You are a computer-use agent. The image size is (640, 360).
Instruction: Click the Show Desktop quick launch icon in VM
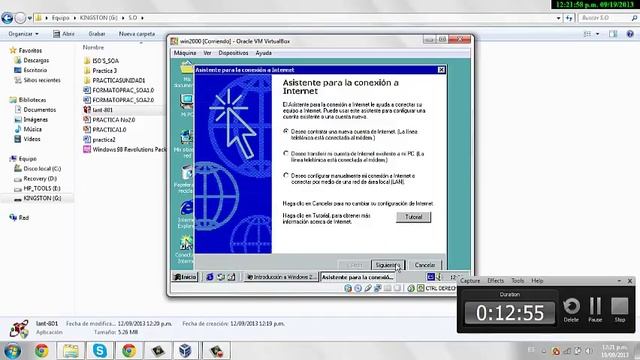coord(231,277)
